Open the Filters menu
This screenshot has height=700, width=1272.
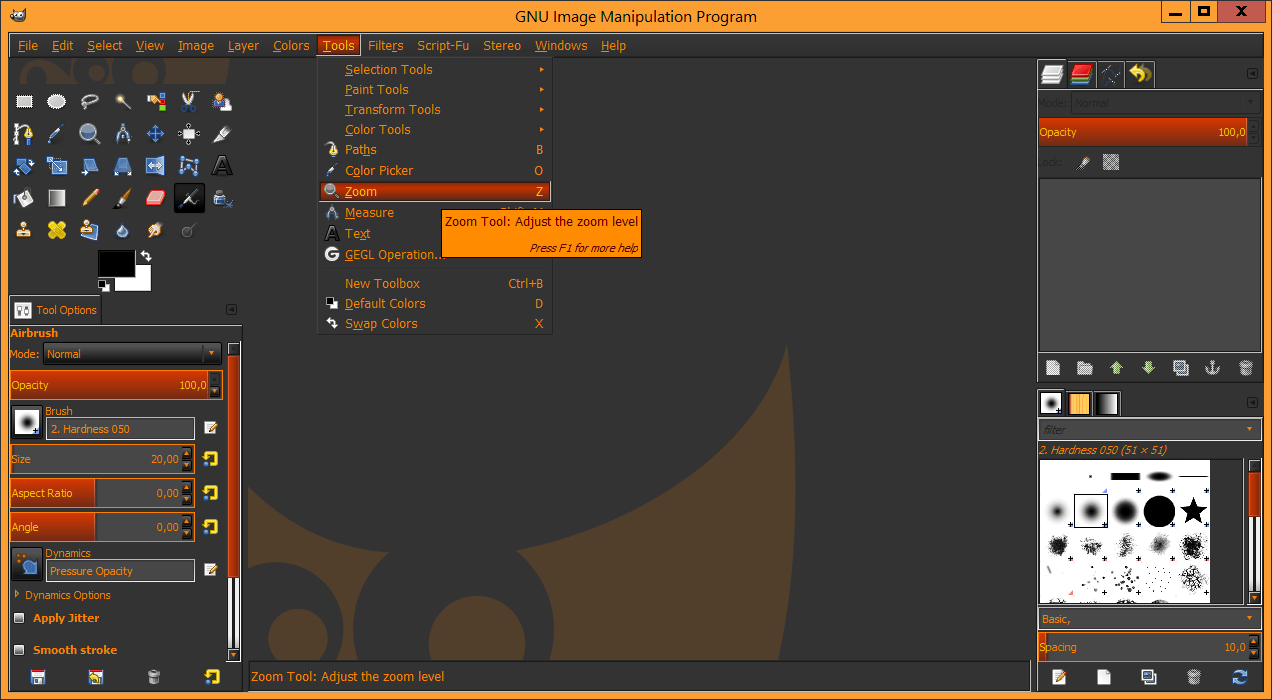pyautogui.click(x=386, y=45)
